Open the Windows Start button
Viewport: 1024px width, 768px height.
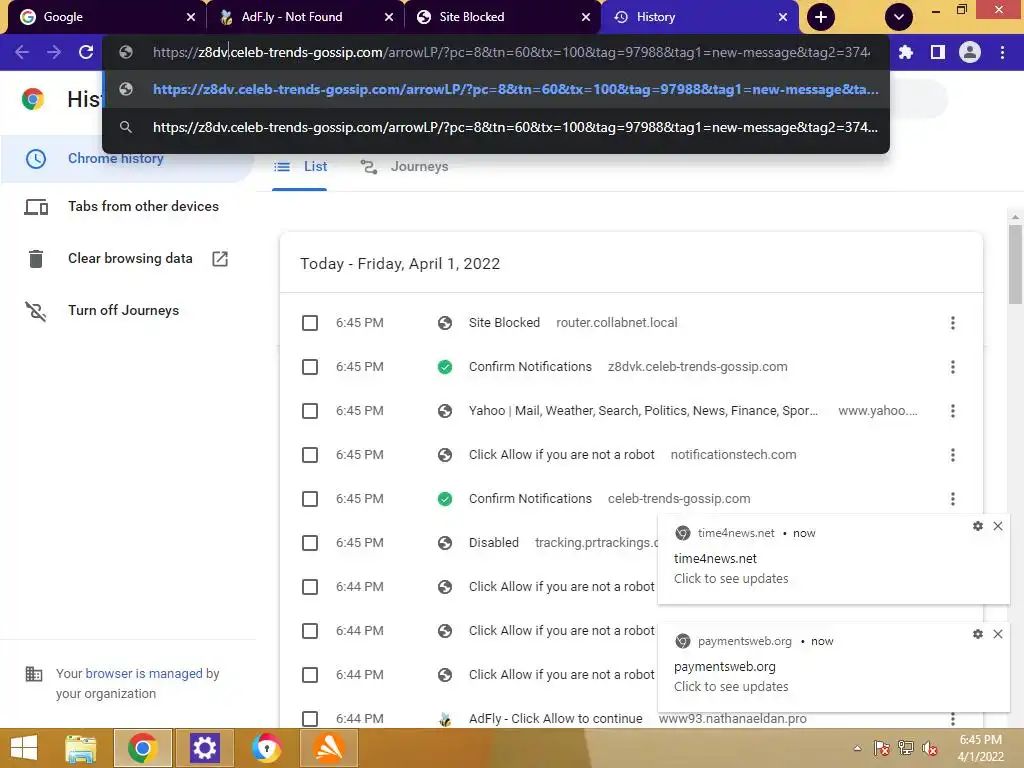(24, 748)
